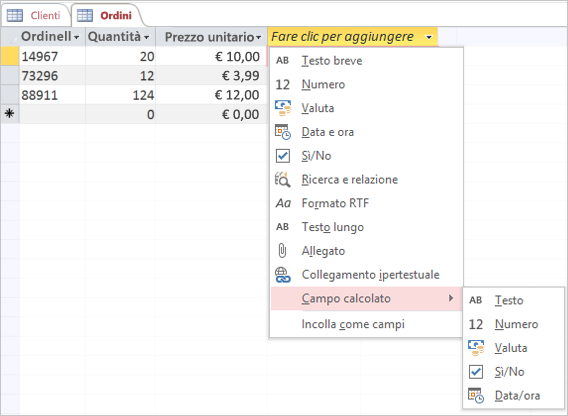Choose Data/ora icon in the submenu
Image resolution: width=568 pixels, height=416 pixels.
coord(476,395)
